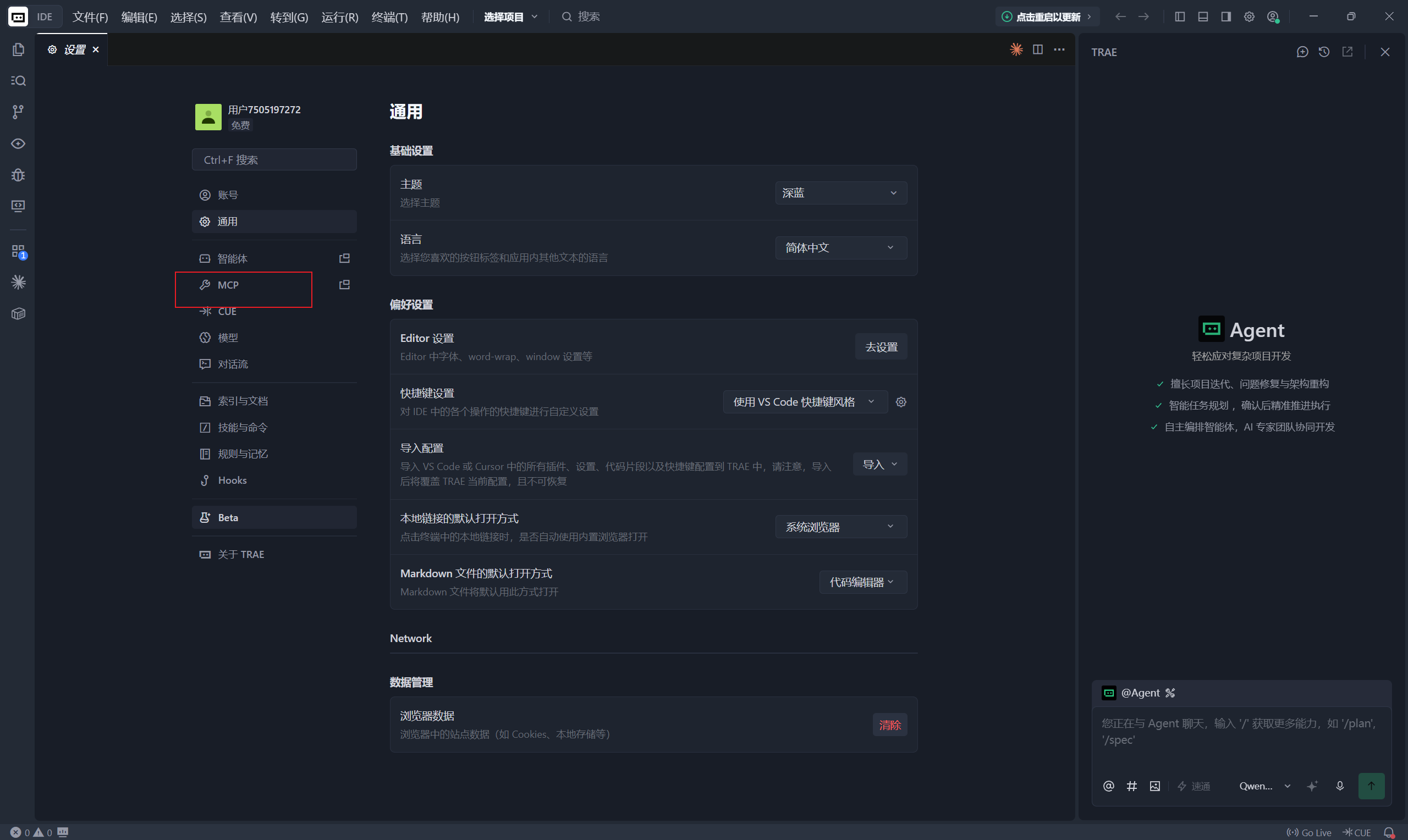This screenshot has width=1408, height=840.
Task: Open the cube icon in activity bar
Action: (18, 313)
